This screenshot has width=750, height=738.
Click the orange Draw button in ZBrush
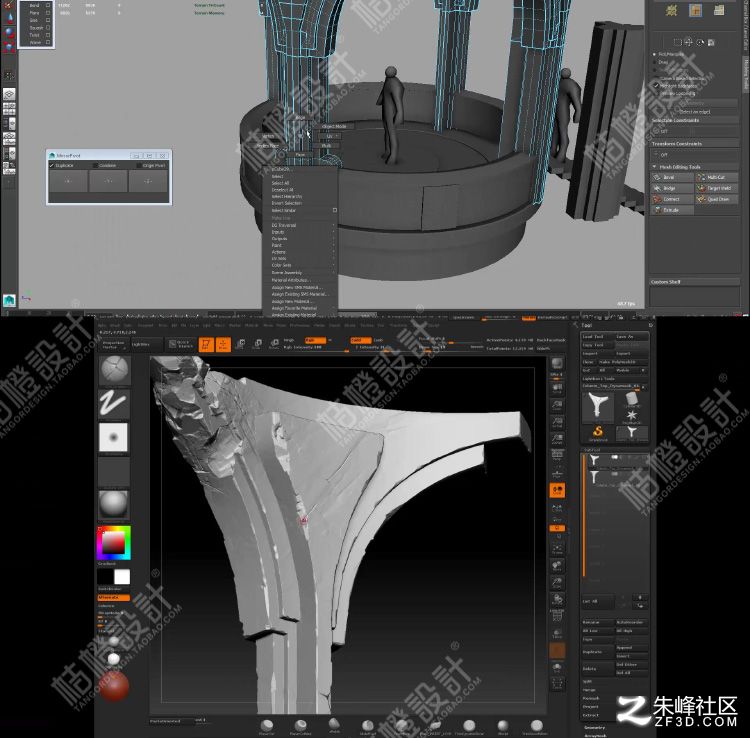pos(223,345)
